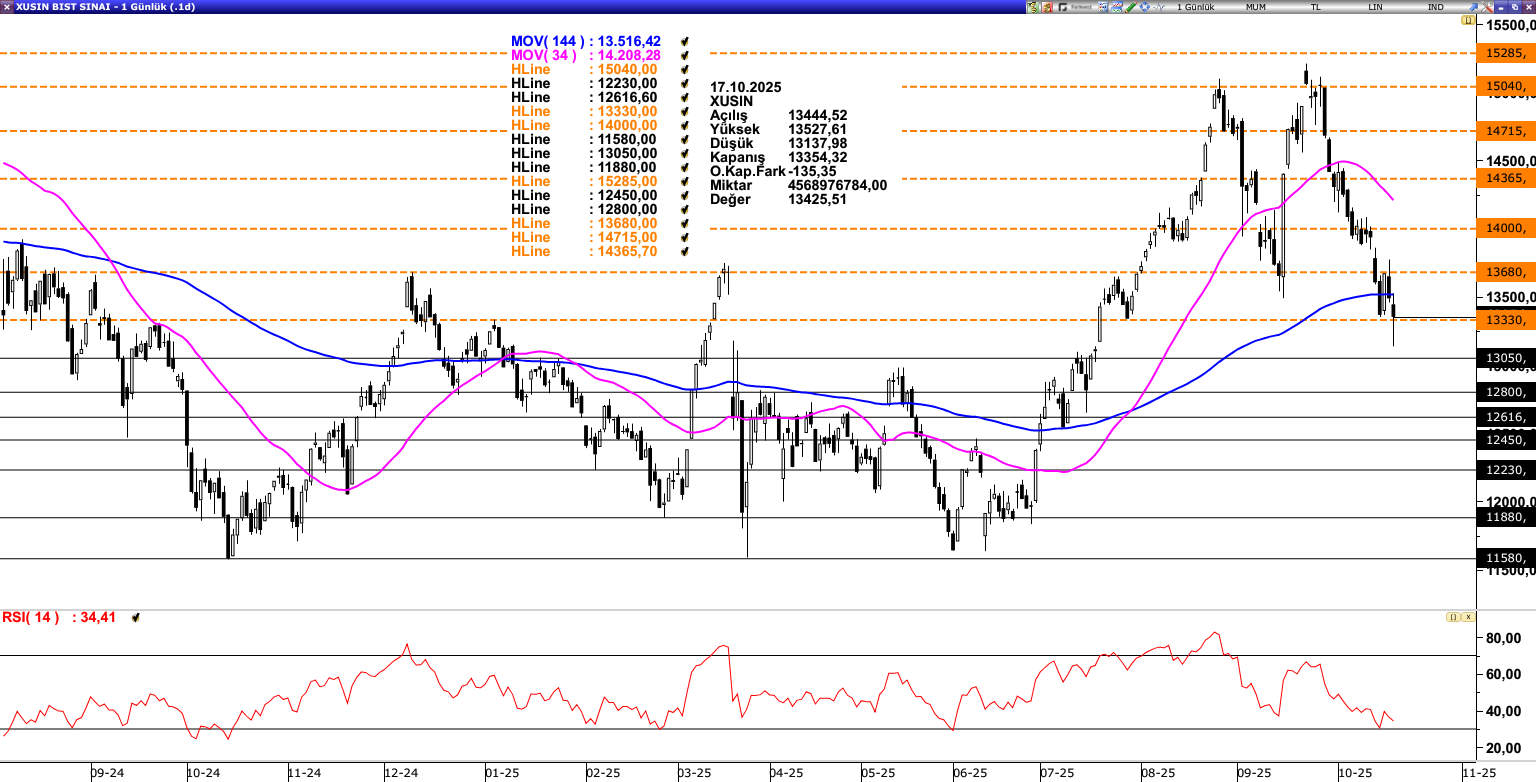The image size is (1536, 782).
Task: Click the maximize bracket icon on RSI panel
Action: pyautogui.click(x=1452, y=618)
